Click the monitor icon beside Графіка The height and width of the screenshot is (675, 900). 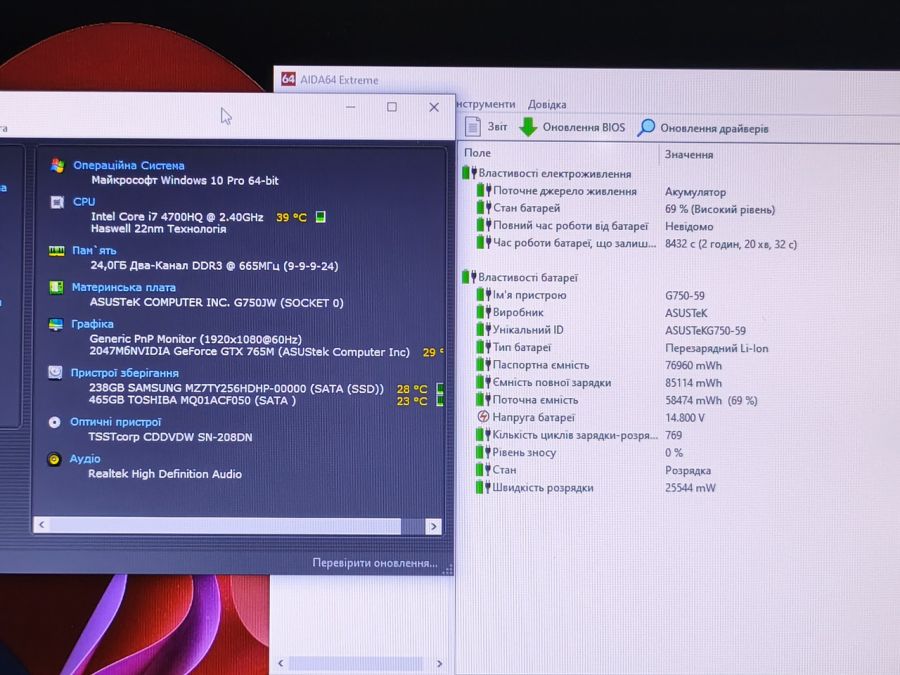[56, 324]
